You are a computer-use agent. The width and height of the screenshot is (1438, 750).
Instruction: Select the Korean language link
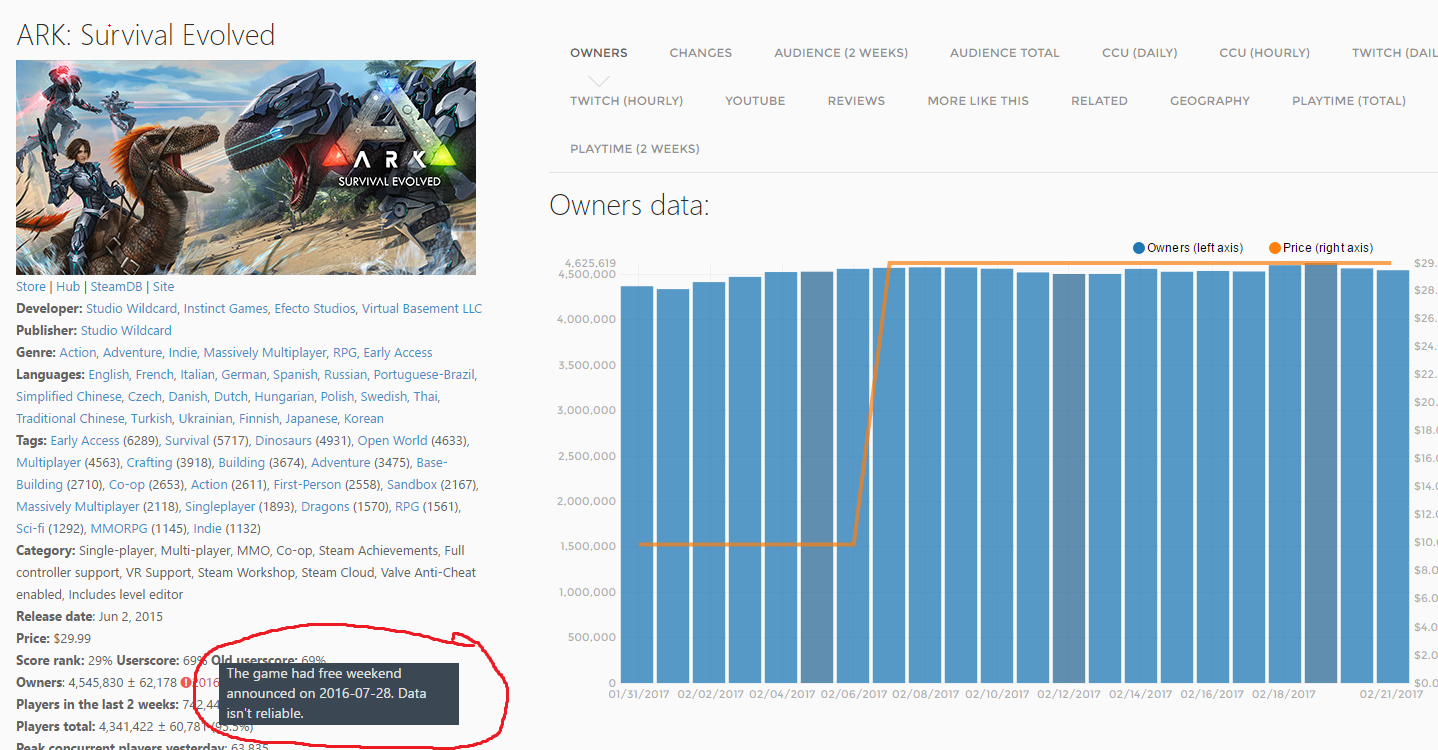pos(364,419)
